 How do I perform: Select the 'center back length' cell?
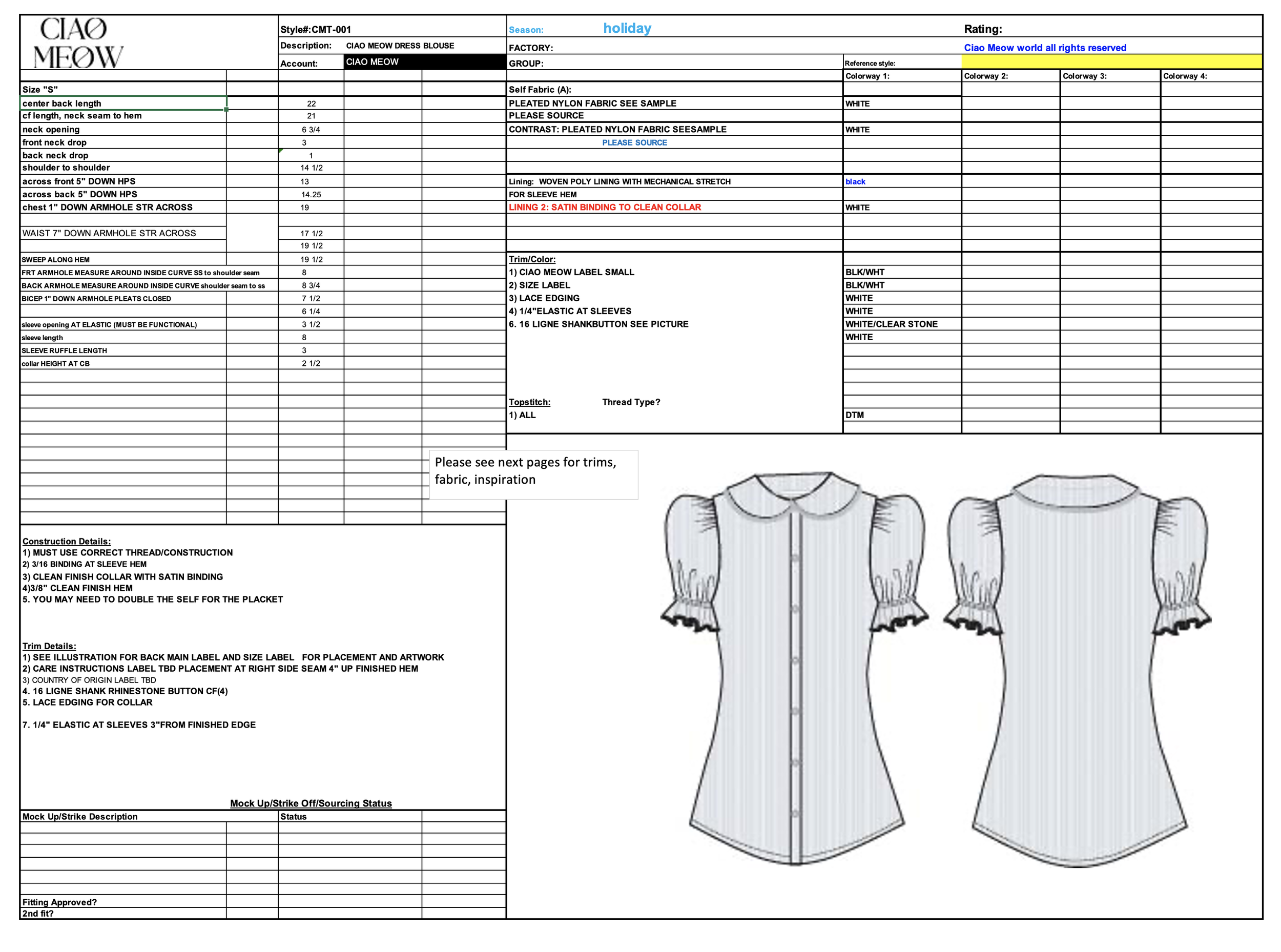[123, 103]
